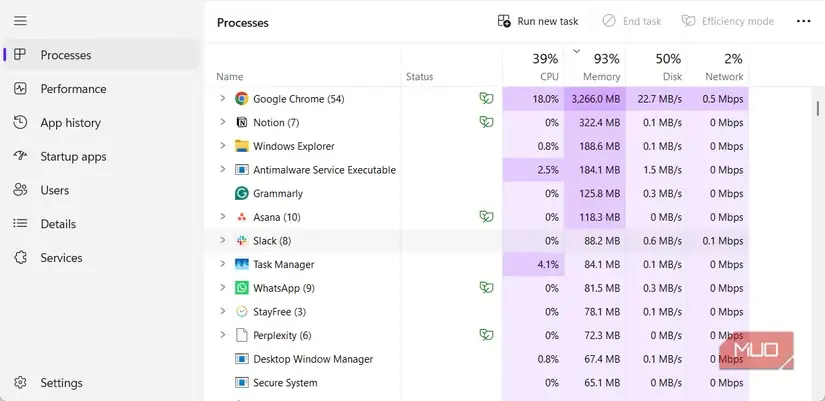Image resolution: width=825 pixels, height=401 pixels.
Task: Expand the Notion (7) process group
Action: click(x=223, y=122)
